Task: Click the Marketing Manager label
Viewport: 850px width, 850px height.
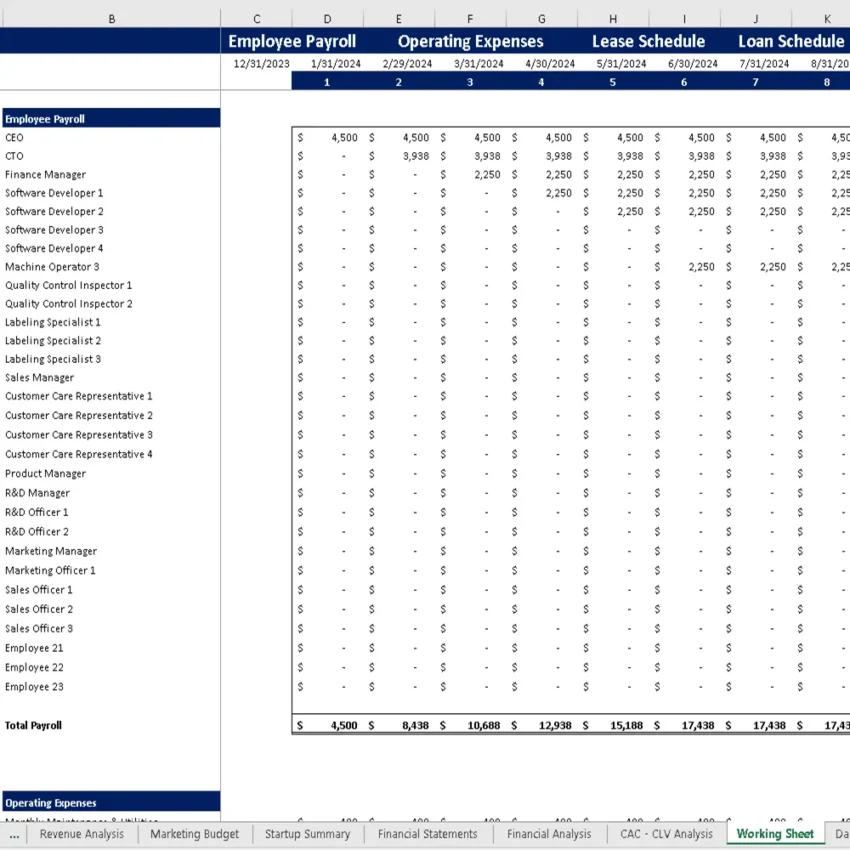Action: [x=51, y=551]
